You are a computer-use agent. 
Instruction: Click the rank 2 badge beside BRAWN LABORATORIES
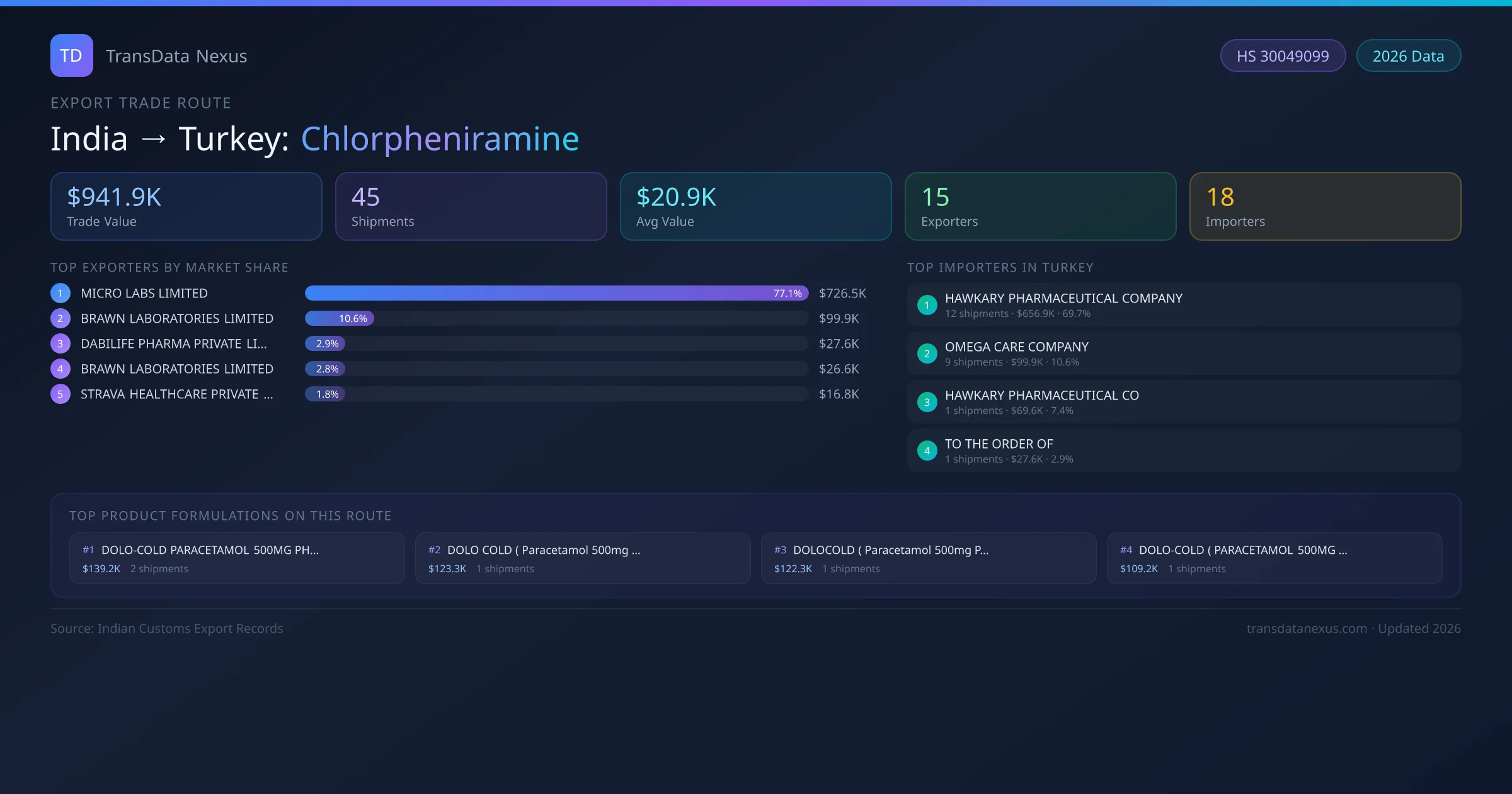[60, 318]
